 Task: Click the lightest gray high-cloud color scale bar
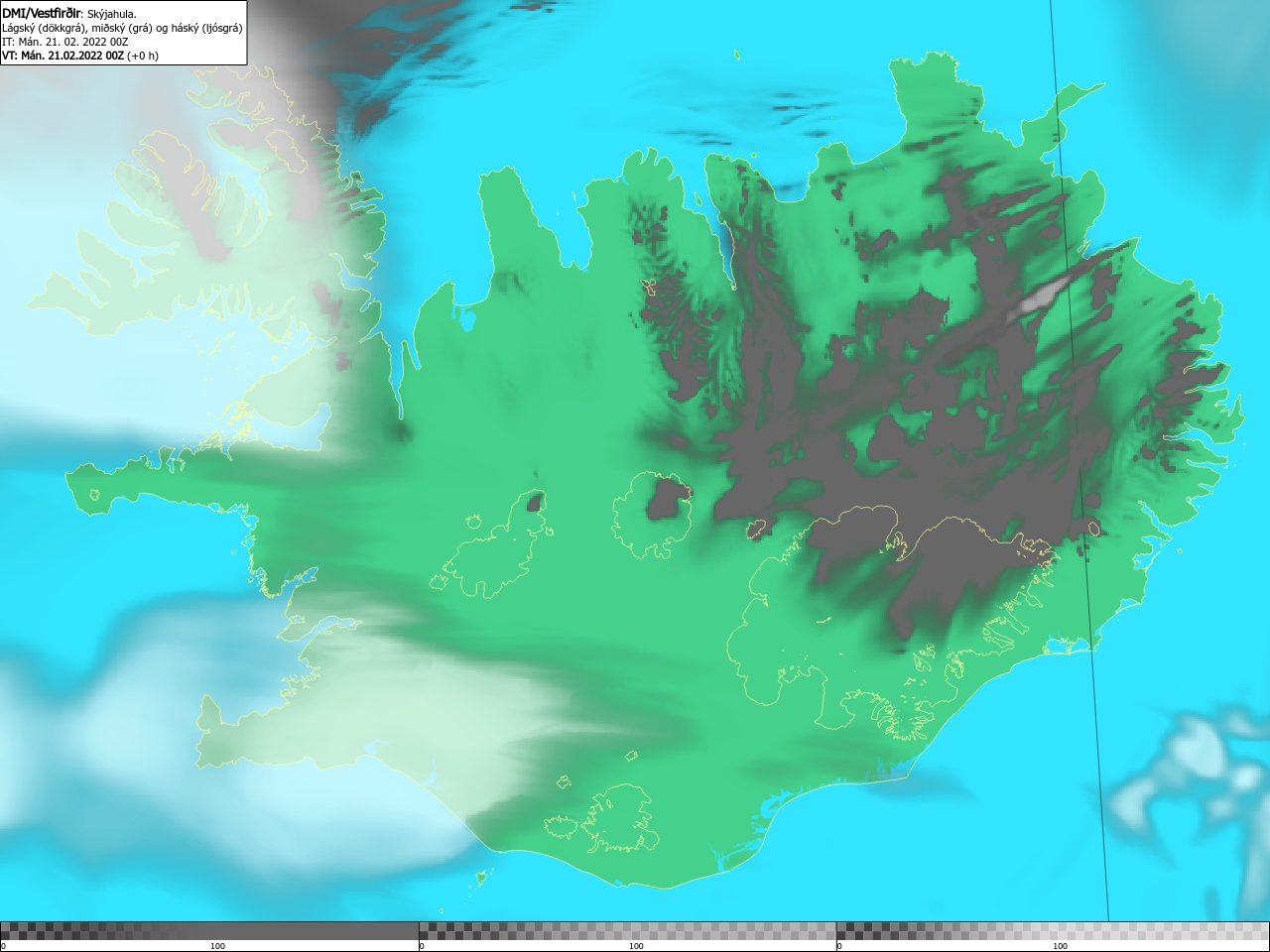click(x=1053, y=930)
